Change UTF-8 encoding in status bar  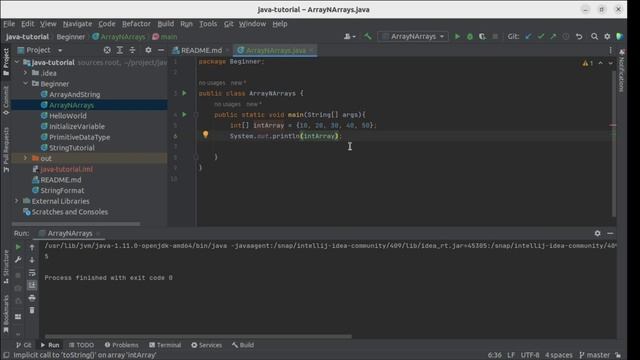point(530,355)
